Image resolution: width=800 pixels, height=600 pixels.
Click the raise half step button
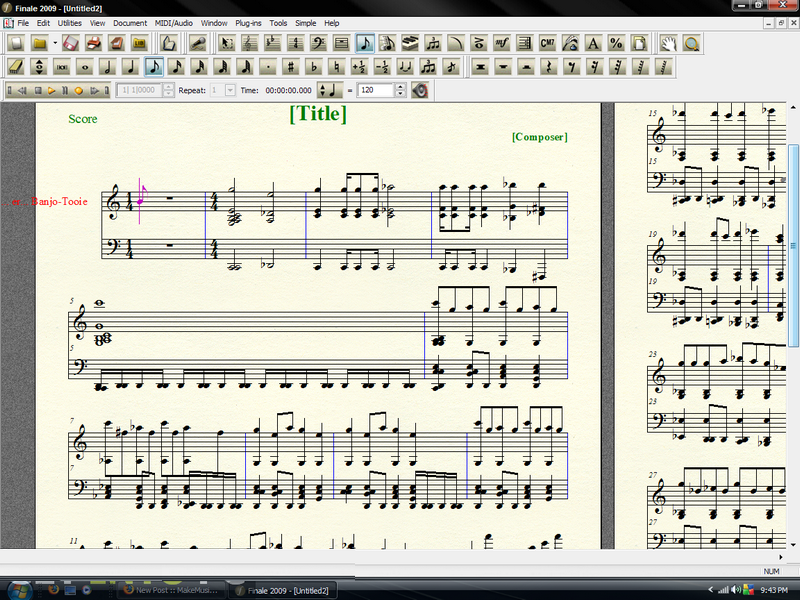(x=360, y=67)
